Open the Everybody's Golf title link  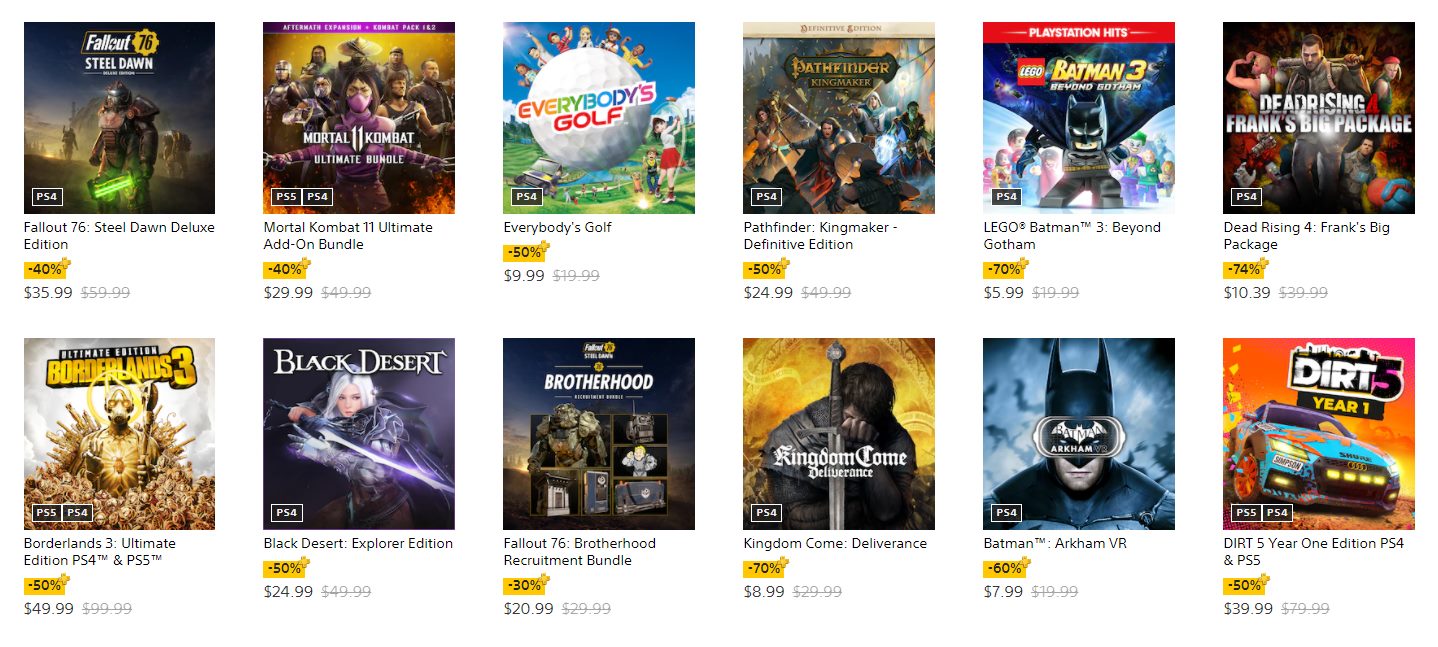557,227
